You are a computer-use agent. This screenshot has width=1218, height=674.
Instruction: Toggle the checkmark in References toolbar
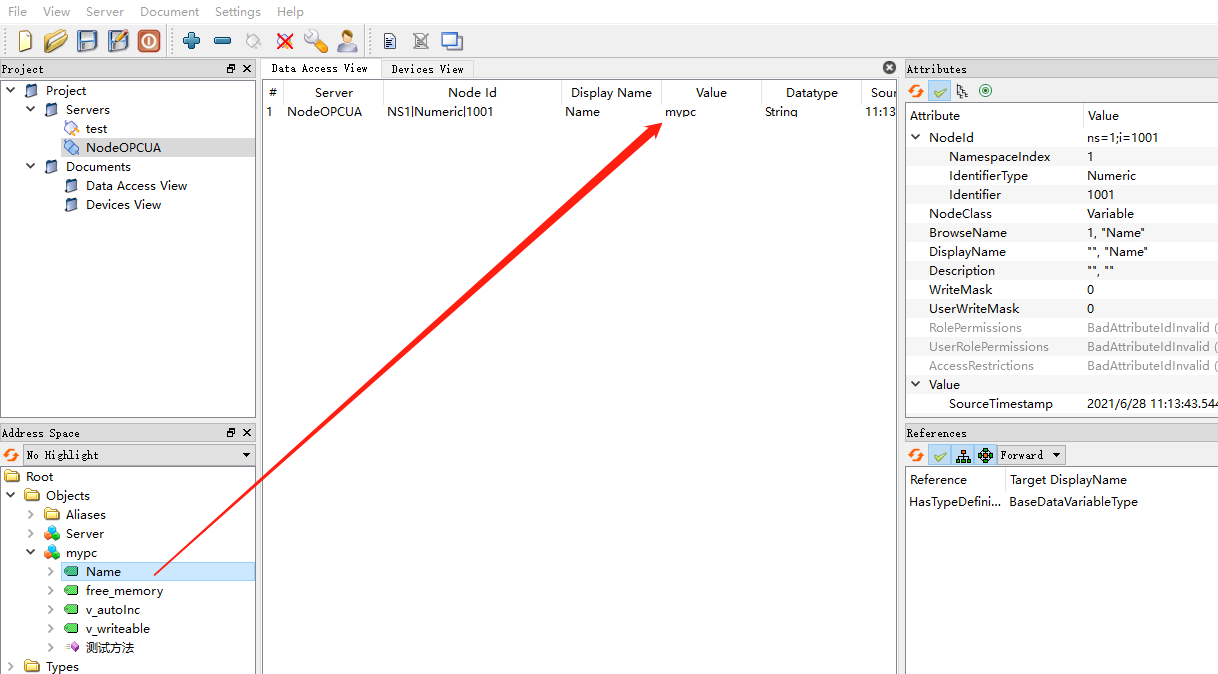pyautogui.click(x=939, y=455)
